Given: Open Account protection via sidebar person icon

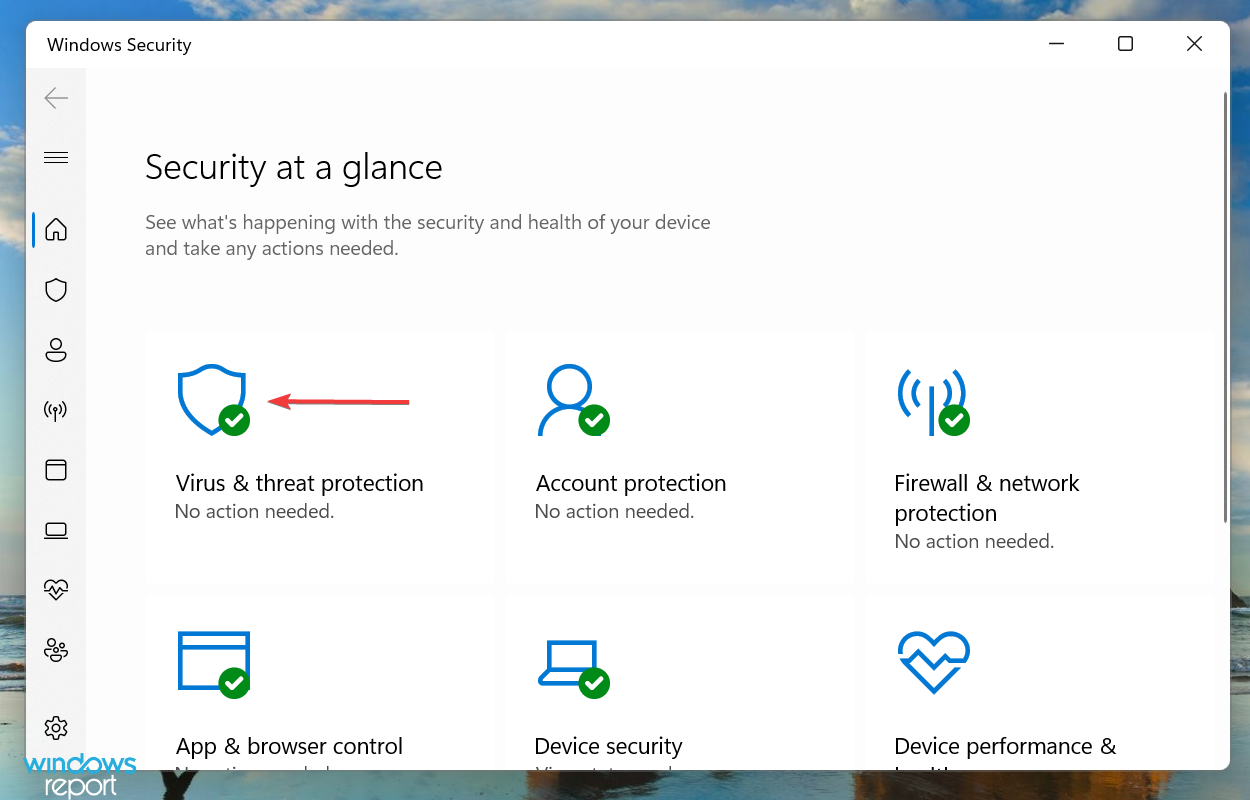Looking at the screenshot, I should pyautogui.click(x=56, y=350).
